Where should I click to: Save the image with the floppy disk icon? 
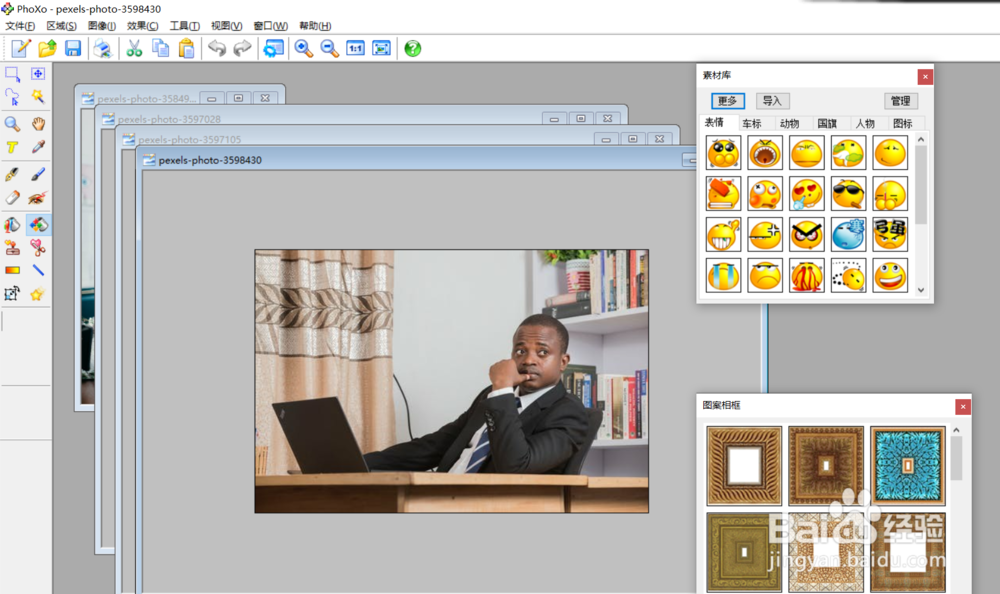[x=73, y=48]
